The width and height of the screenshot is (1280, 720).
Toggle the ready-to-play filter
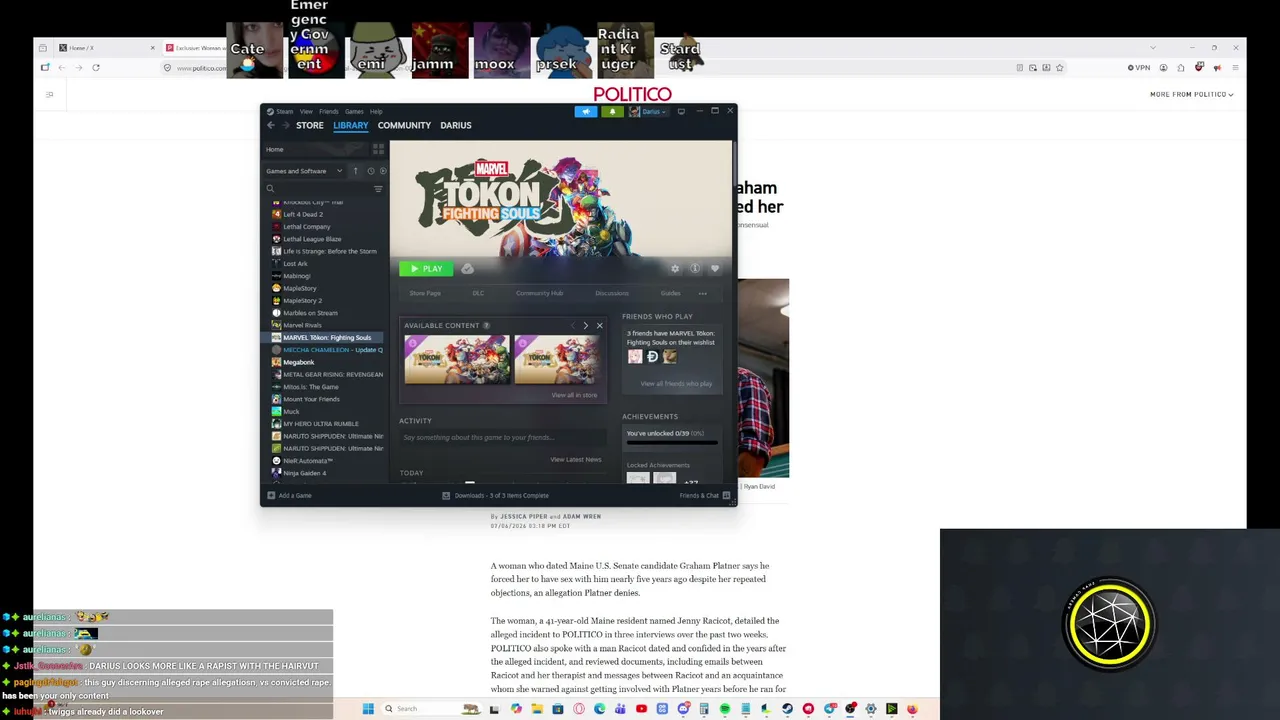383,171
